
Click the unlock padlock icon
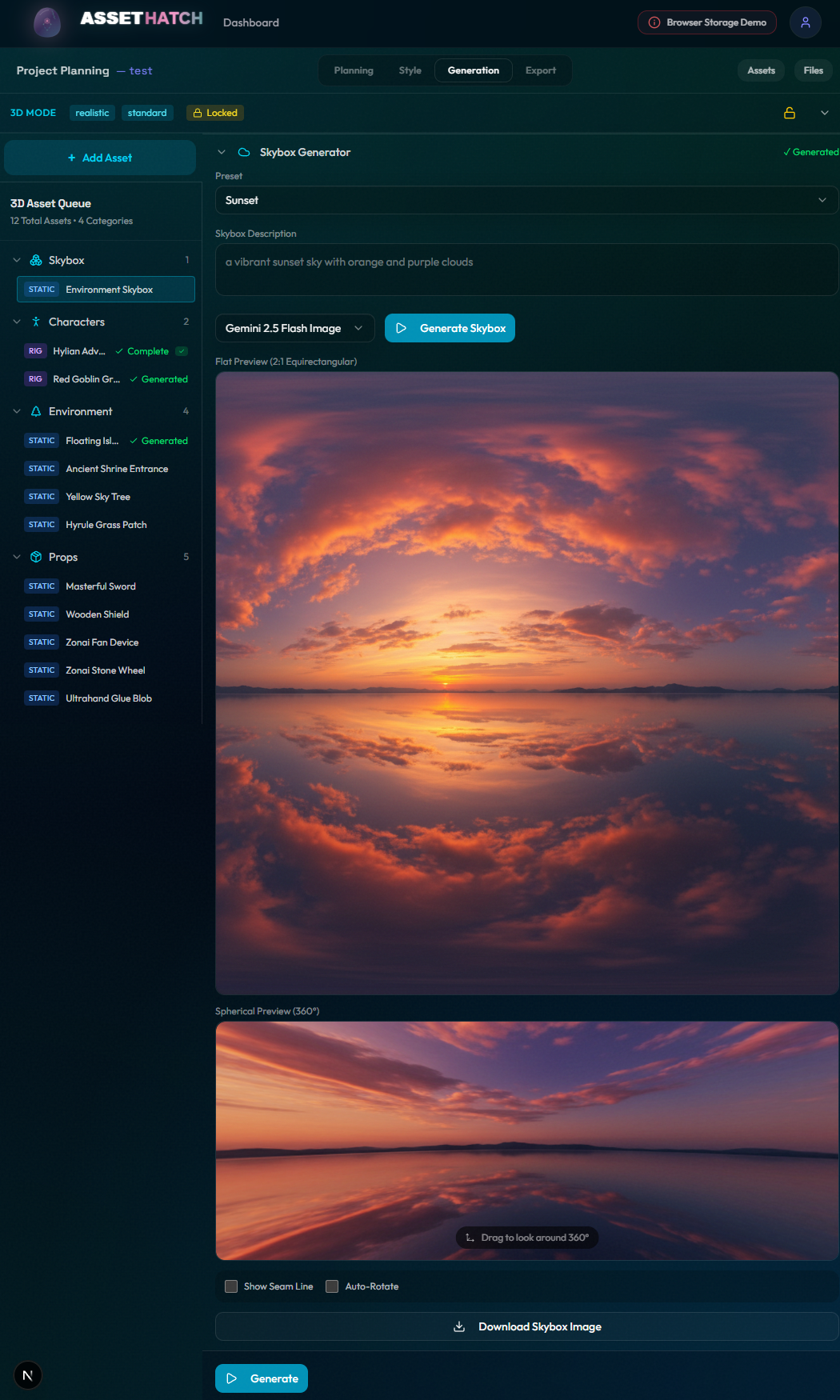pos(789,113)
